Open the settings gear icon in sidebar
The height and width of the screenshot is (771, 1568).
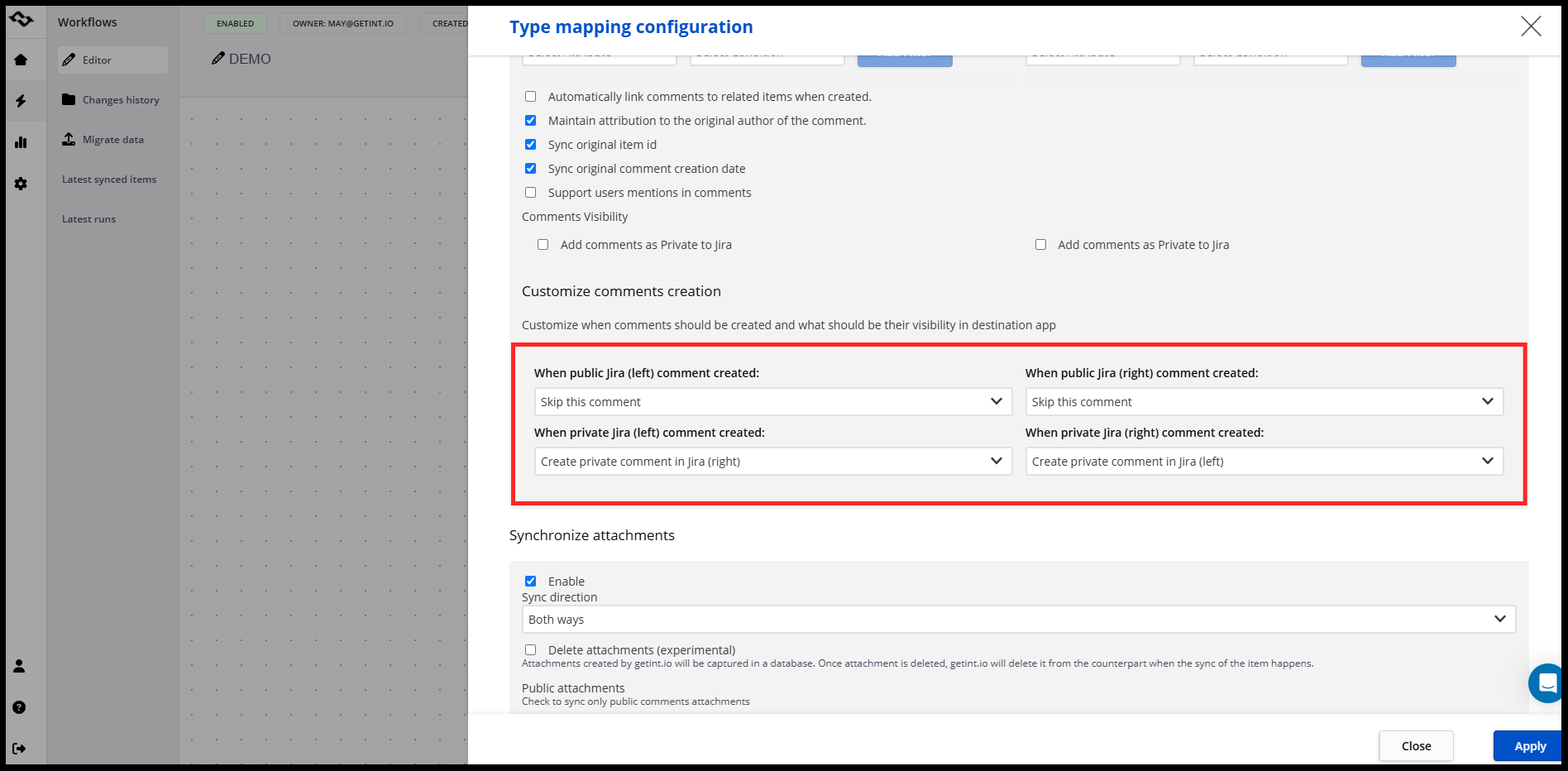click(x=21, y=184)
